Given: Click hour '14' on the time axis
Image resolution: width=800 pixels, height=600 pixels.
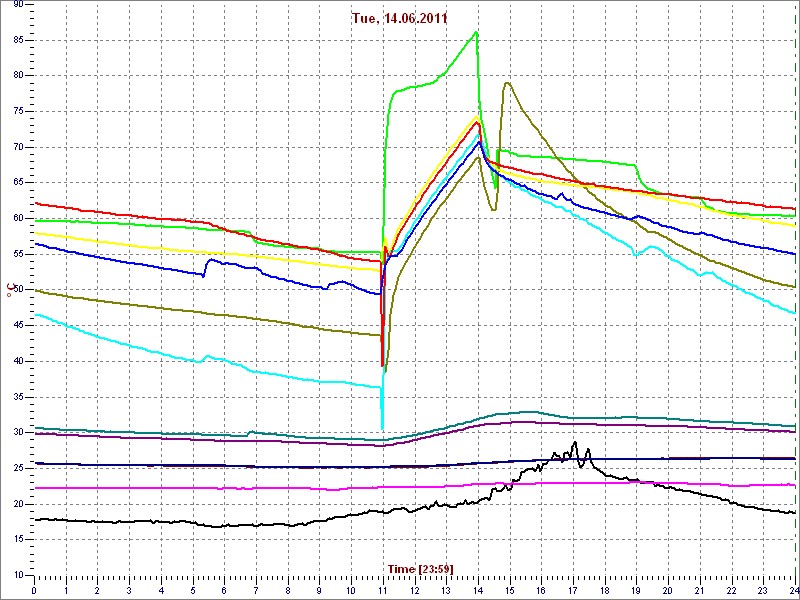Looking at the screenshot, I should pos(478,589).
